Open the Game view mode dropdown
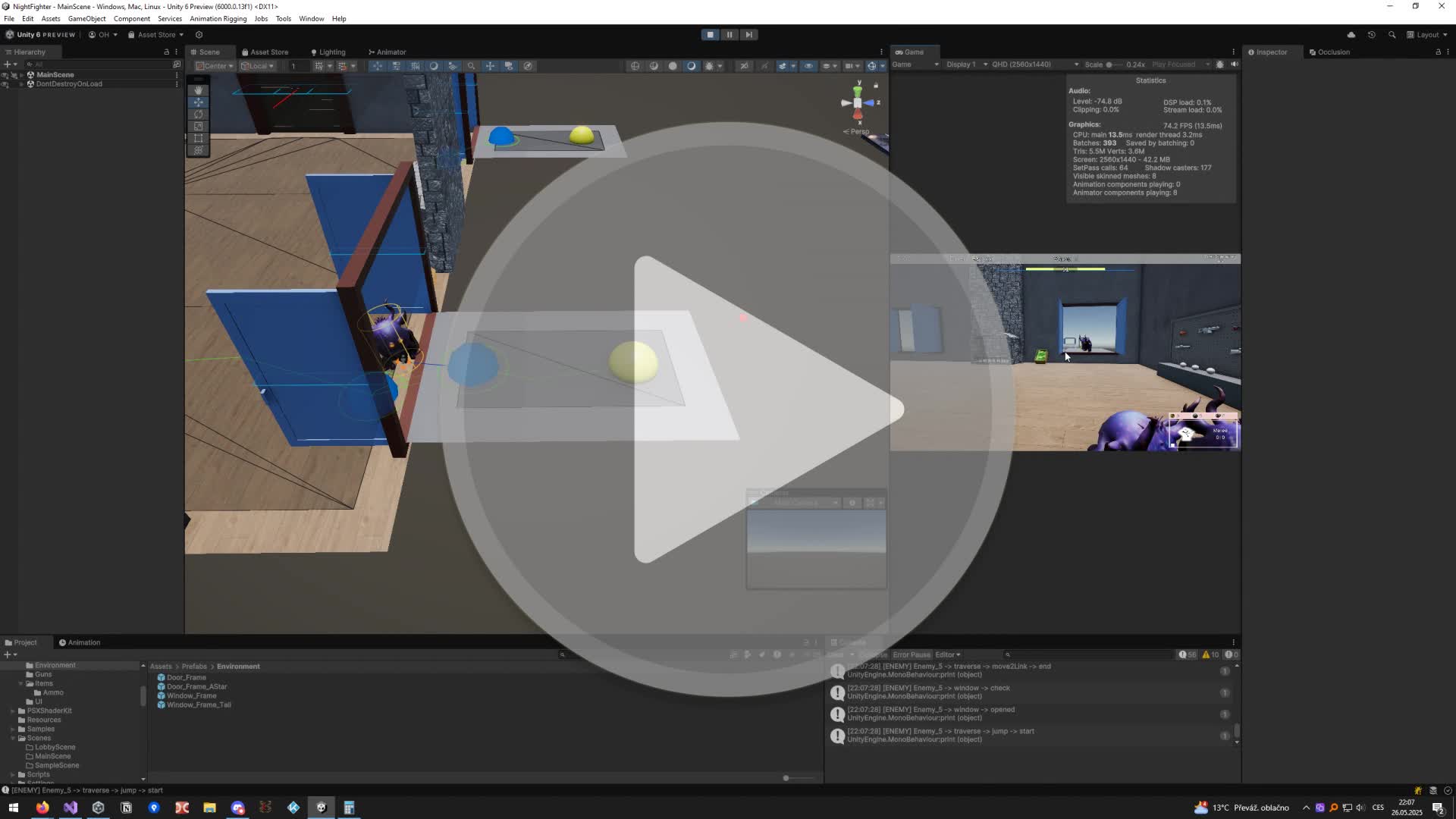 coord(915,64)
